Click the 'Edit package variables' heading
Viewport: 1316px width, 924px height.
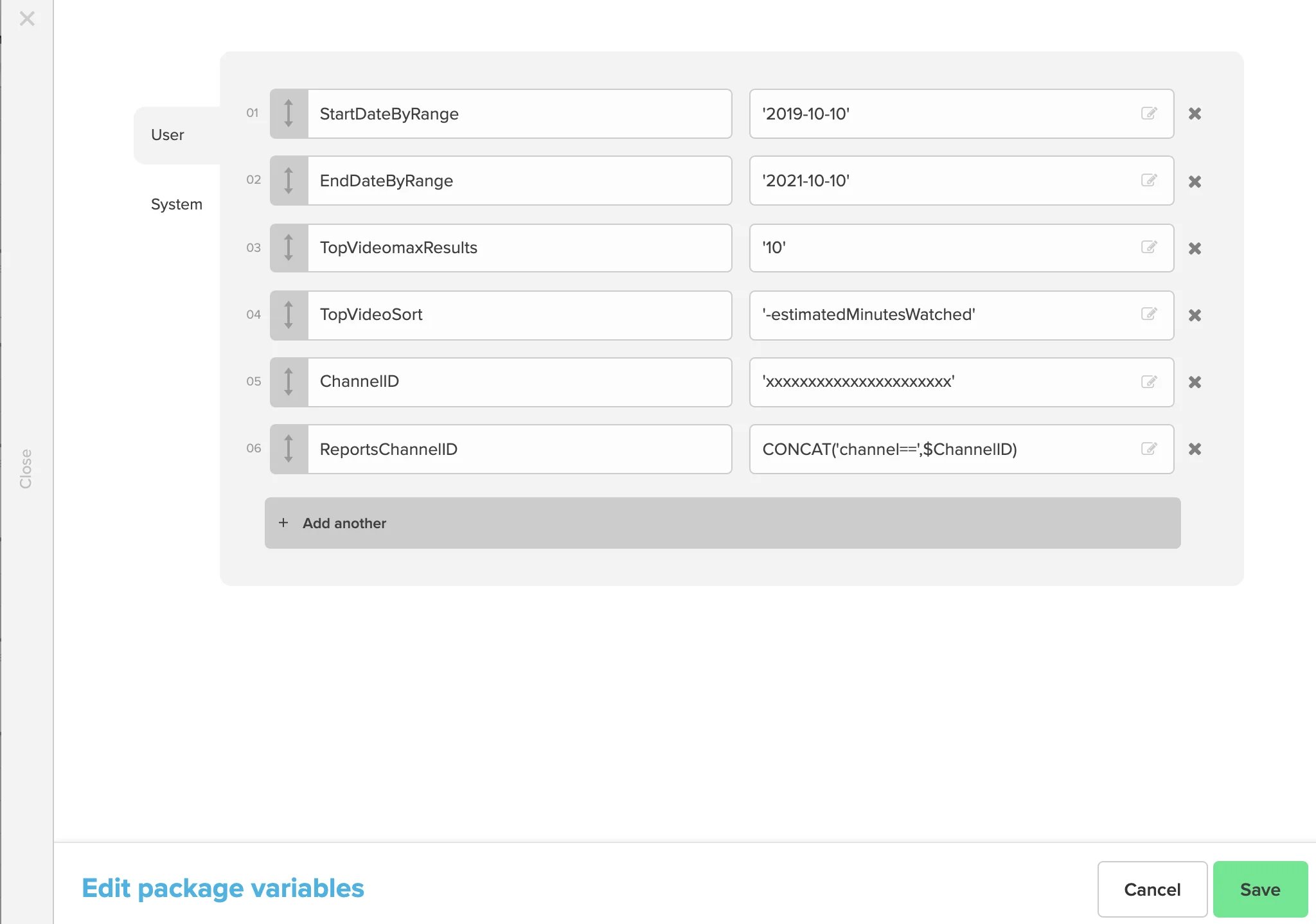223,889
